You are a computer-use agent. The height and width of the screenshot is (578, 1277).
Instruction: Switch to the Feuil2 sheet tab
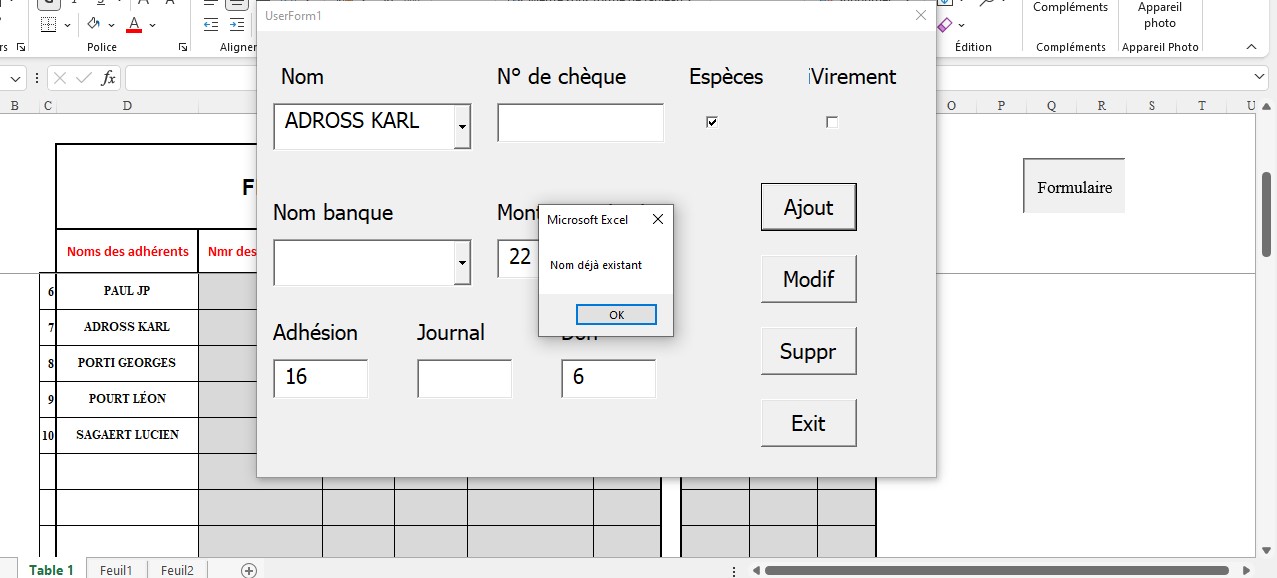tap(177, 570)
